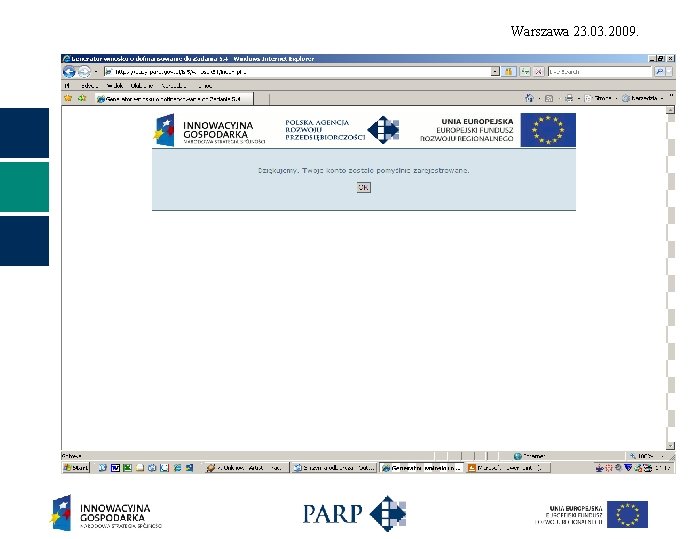This screenshot has height=539, width=700.
Task: Click the Forward navigation arrow
Action: click(x=84, y=71)
